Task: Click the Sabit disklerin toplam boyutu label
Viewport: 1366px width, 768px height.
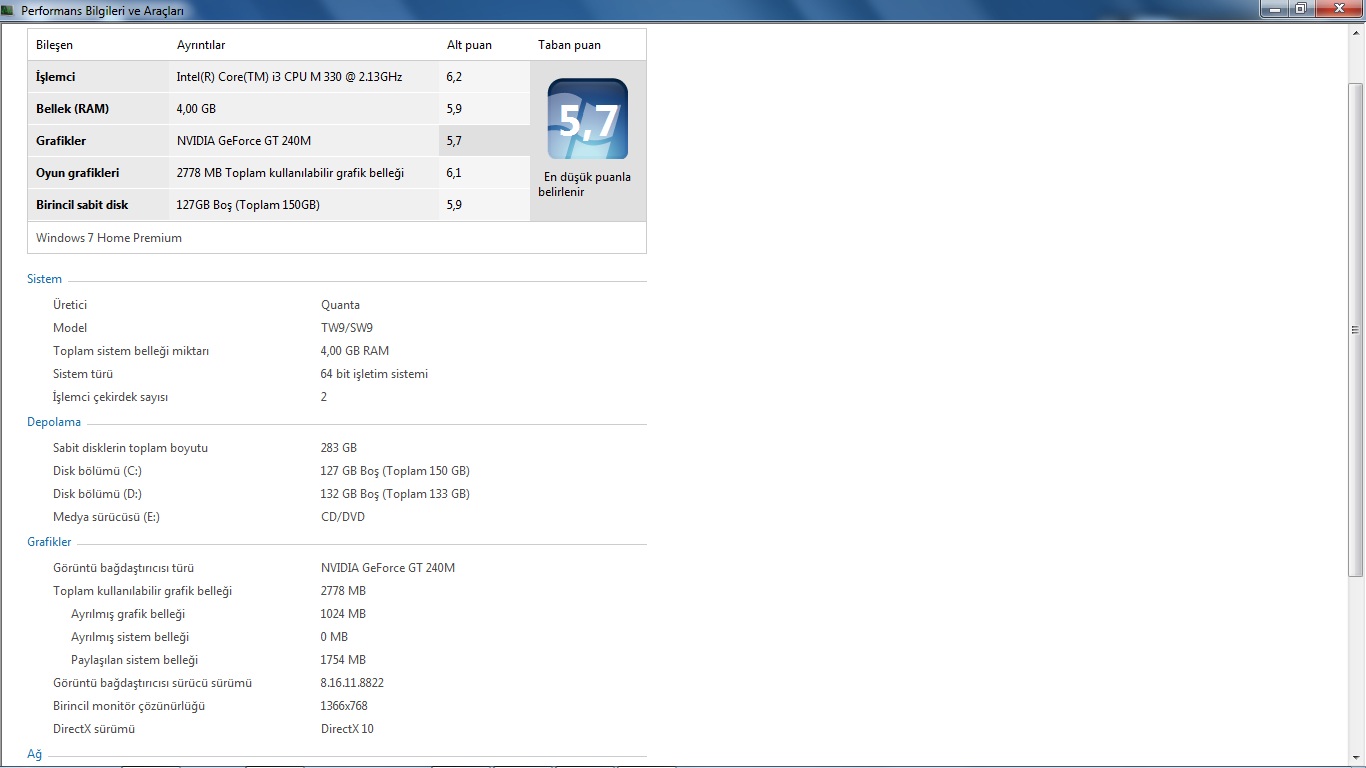Action: pyautogui.click(x=130, y=448)
